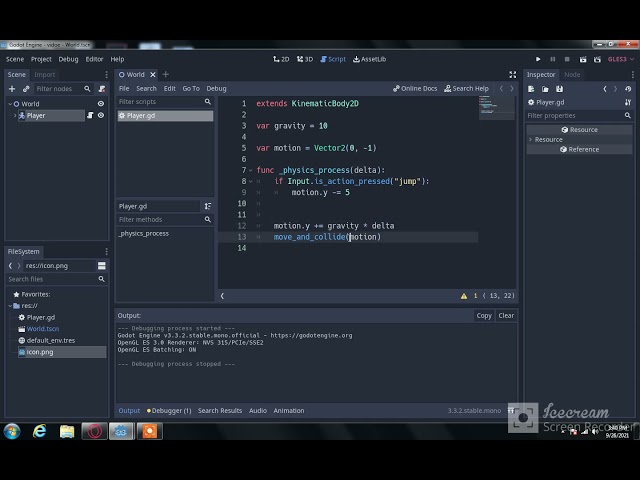Switch to the Script workspace
The width and height of the screenshot is (640, 480).
click(333, 59)
